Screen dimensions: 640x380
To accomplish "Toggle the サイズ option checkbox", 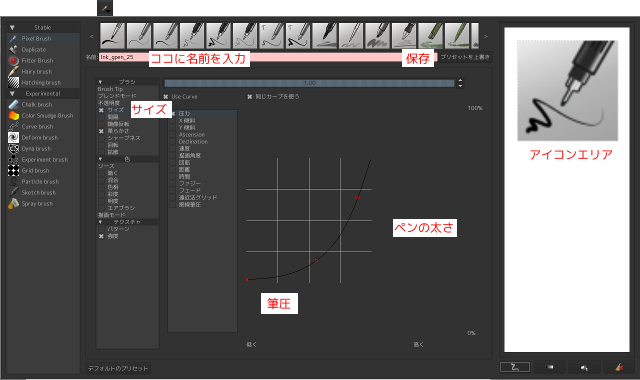I will (x=101, y=110).
